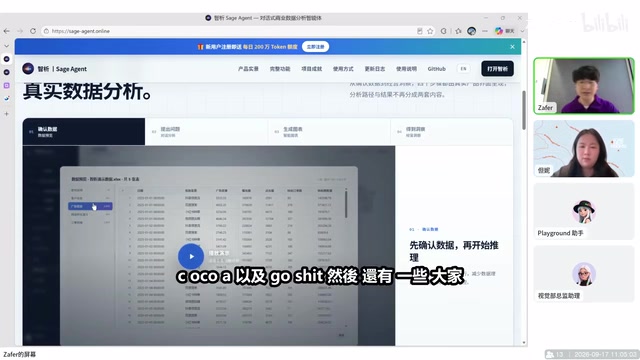Viewport: 640px width, 360px height.
Task: Reload the Sage Agent page
Action: (33, 31)
